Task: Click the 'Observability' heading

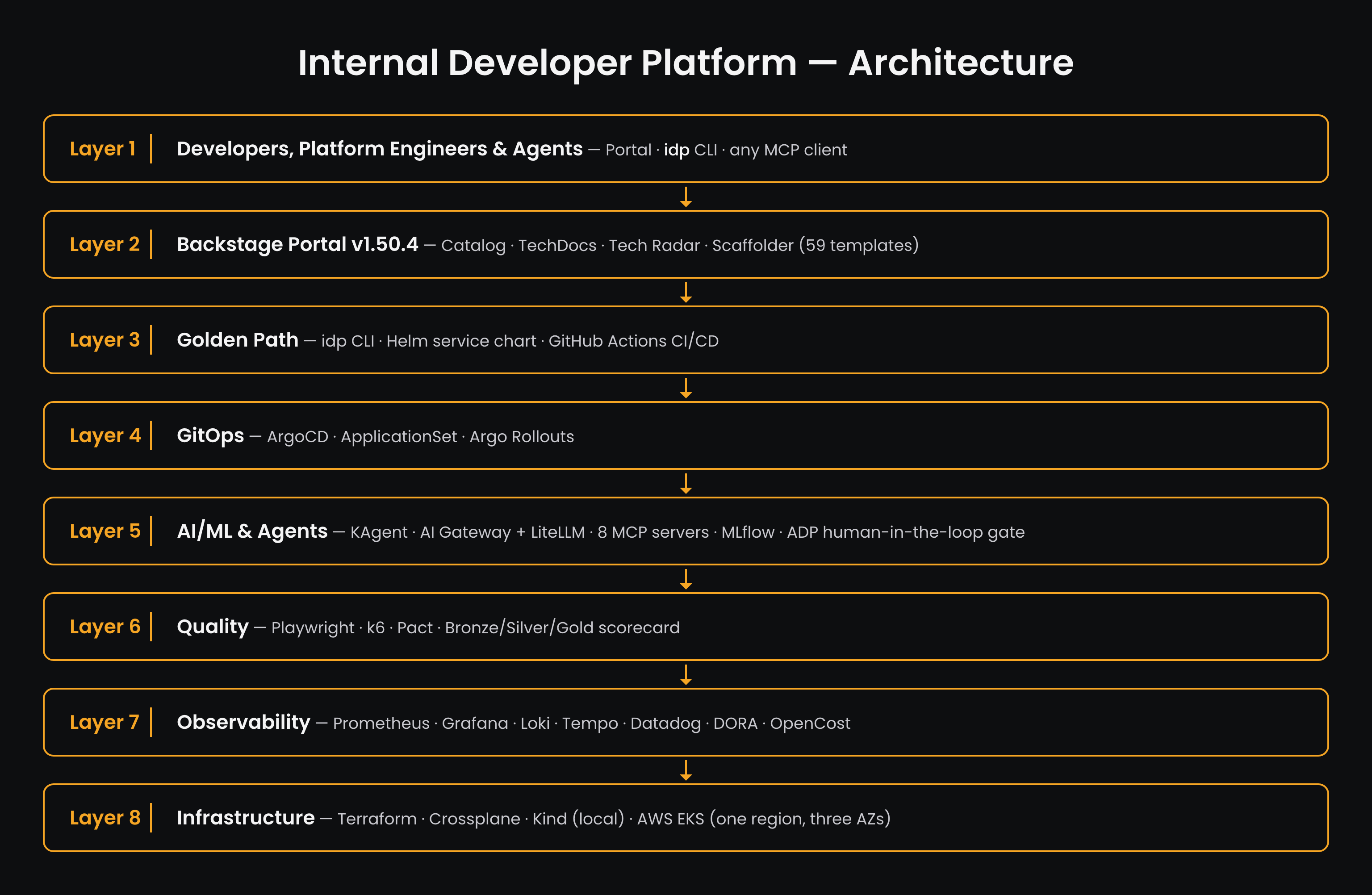Action: [243, 723]
